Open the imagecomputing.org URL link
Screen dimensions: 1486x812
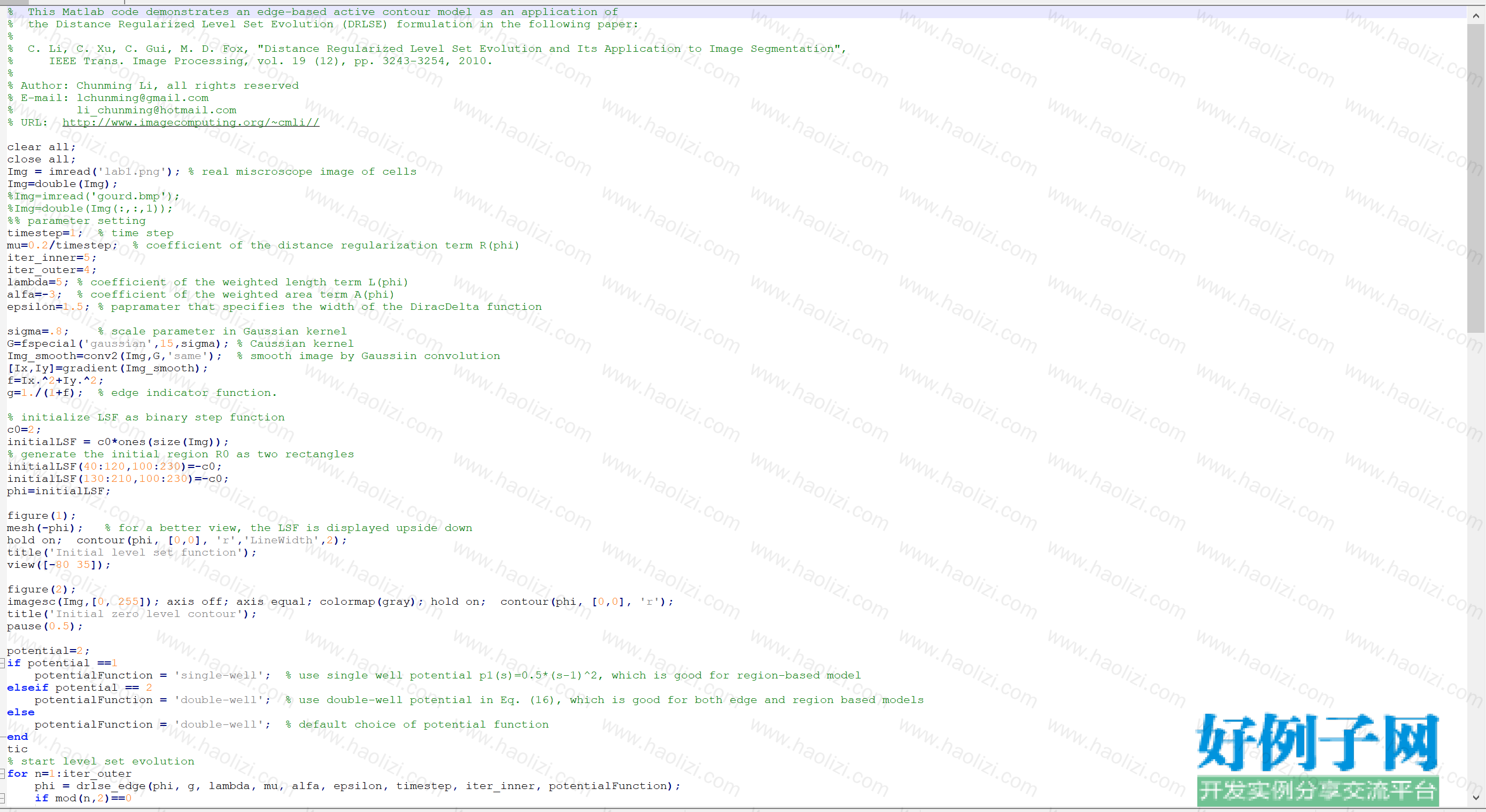pyautogui.click(x=190, y=122)
